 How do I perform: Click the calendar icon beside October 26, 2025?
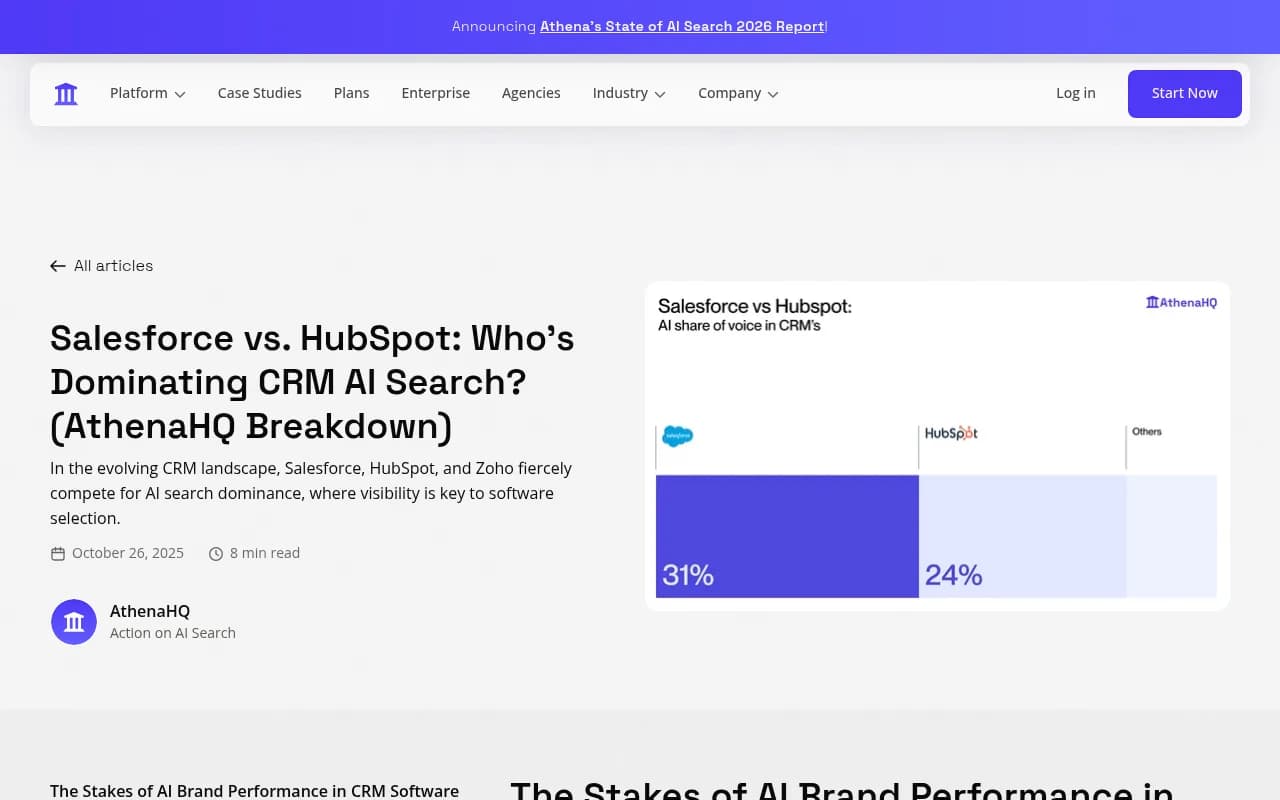pos(58,554)
